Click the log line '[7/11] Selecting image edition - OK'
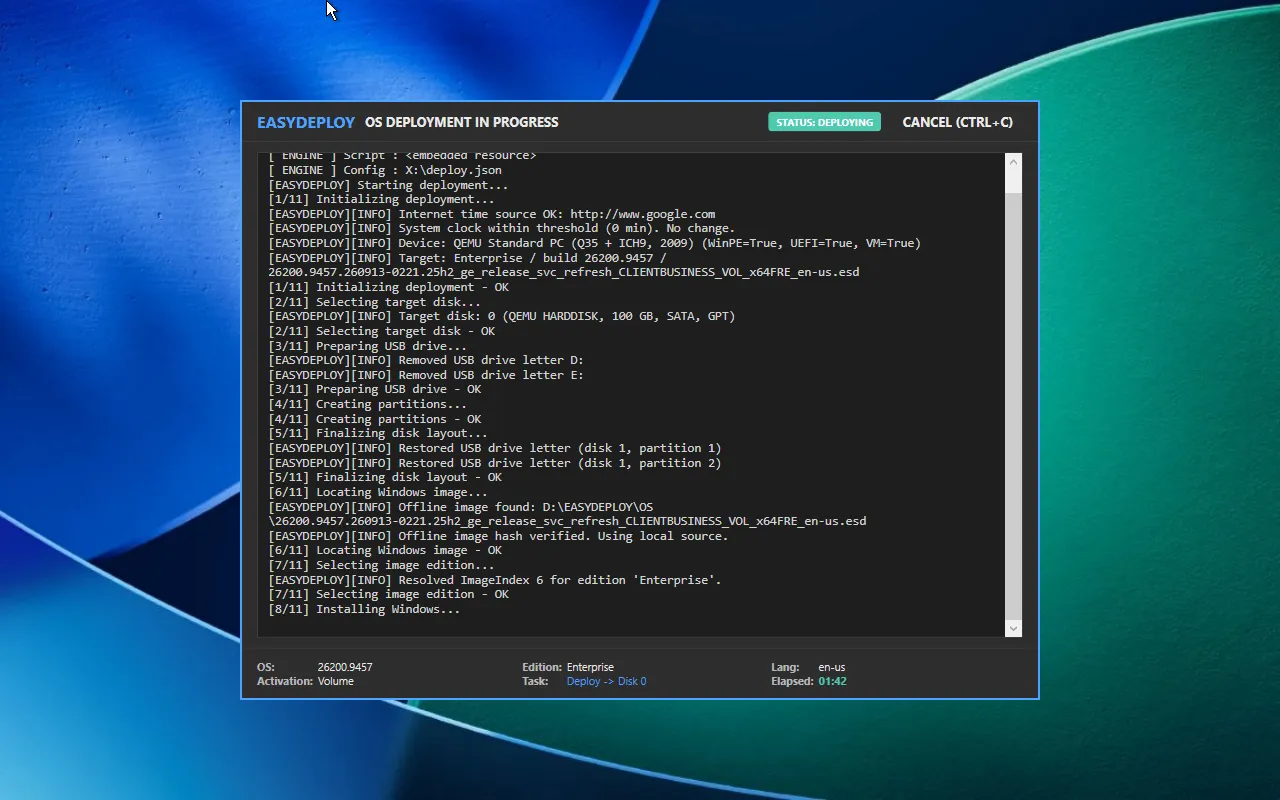Image resolution: width=1280 pixels, height=800 pixels. (x=388, y=594)
